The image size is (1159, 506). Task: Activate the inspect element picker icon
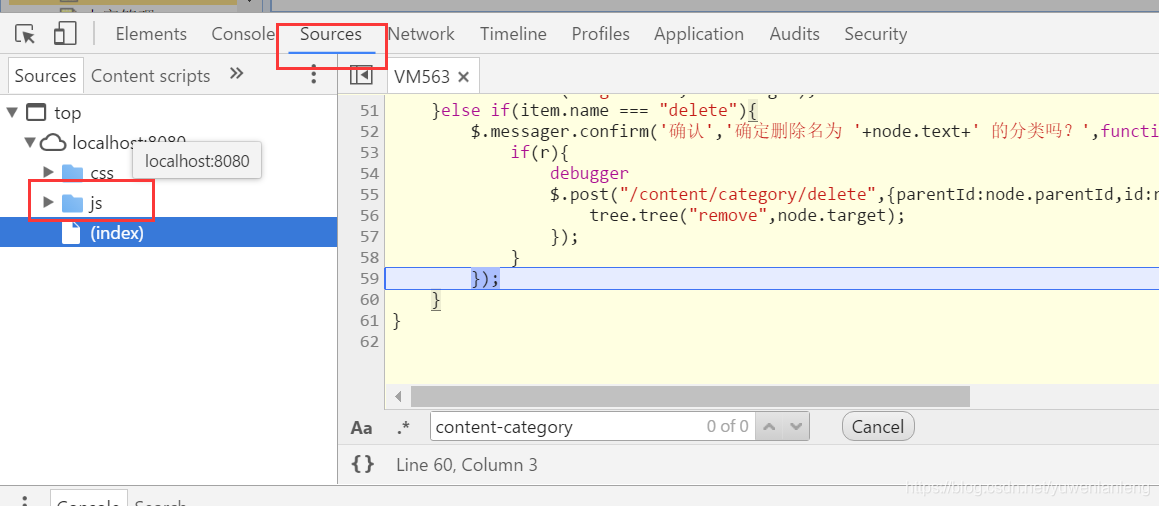point(25,34)
